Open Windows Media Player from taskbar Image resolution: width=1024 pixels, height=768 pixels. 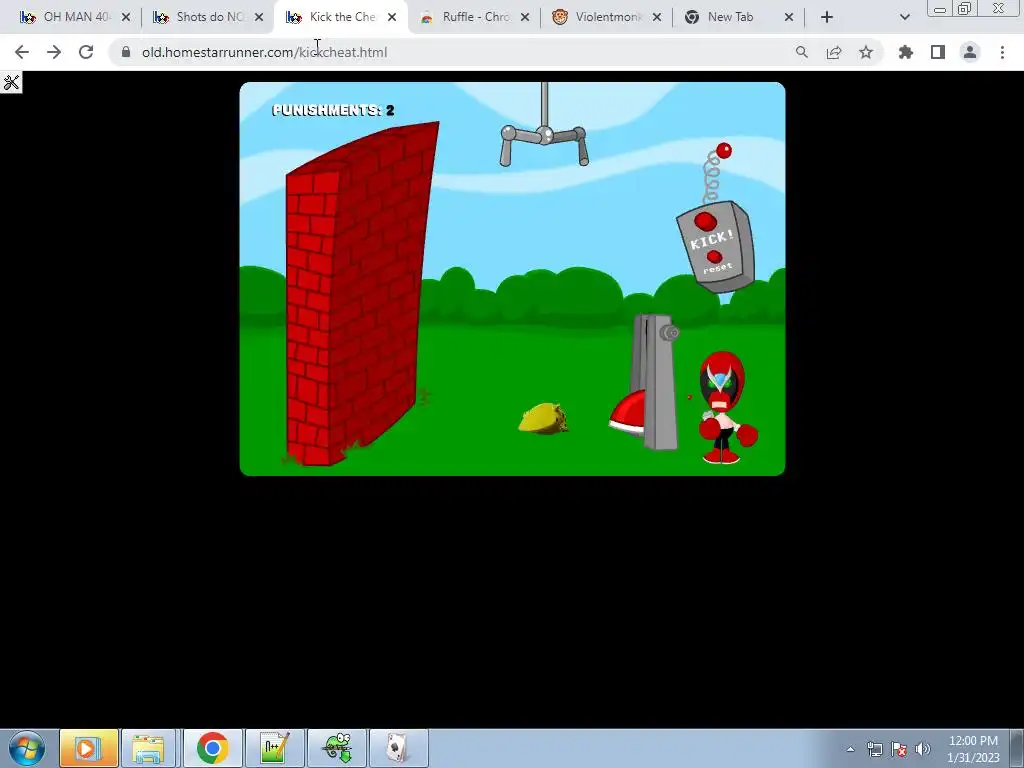(89, 748)
